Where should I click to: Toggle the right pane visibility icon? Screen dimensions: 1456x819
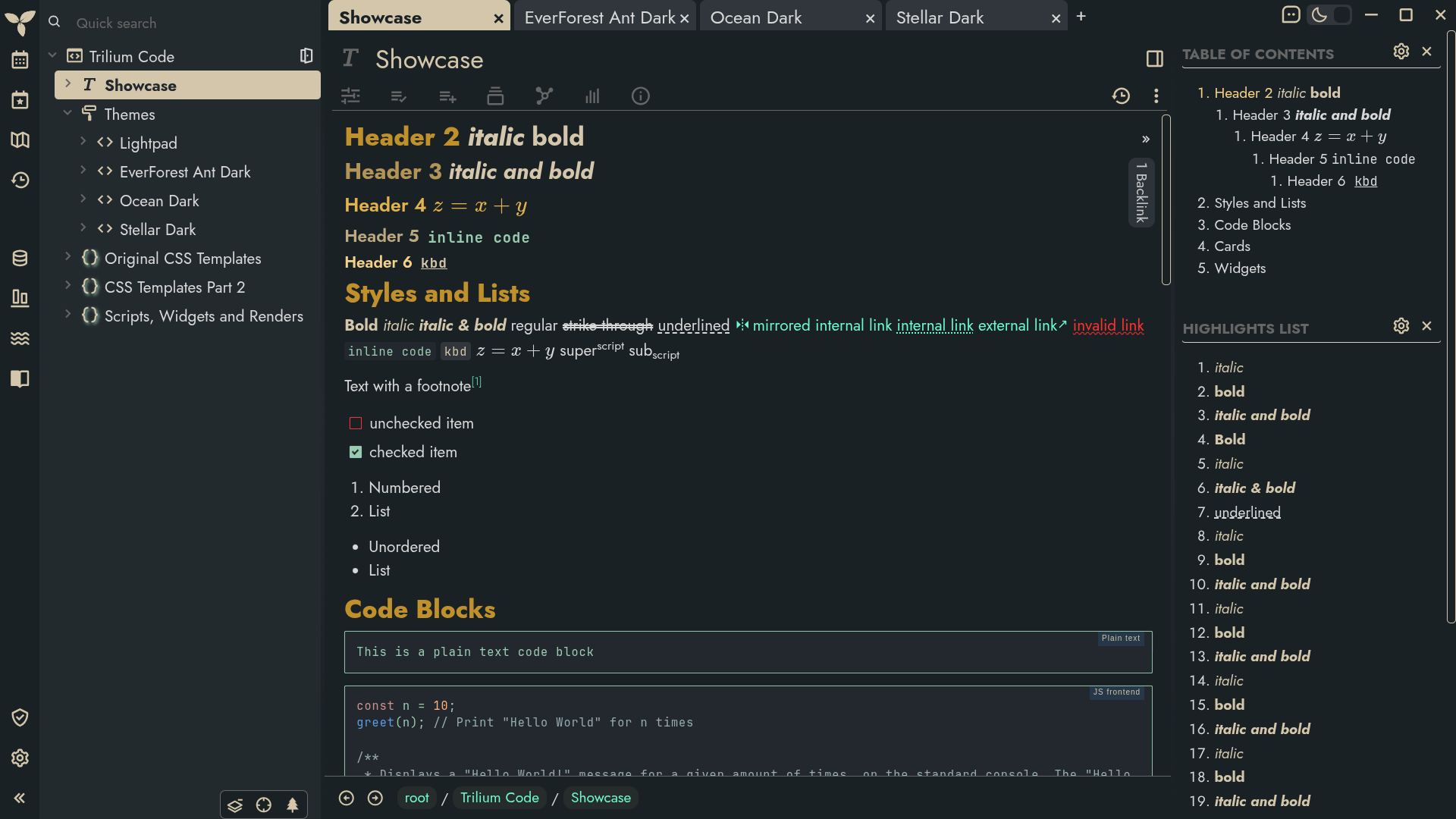[1155, 59]
